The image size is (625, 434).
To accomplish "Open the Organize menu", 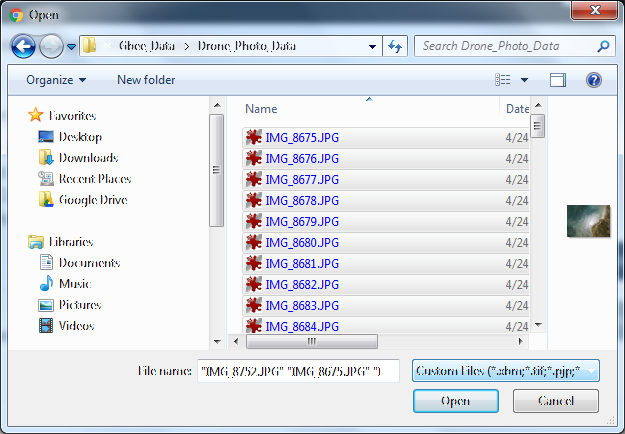I will point(56,80).
